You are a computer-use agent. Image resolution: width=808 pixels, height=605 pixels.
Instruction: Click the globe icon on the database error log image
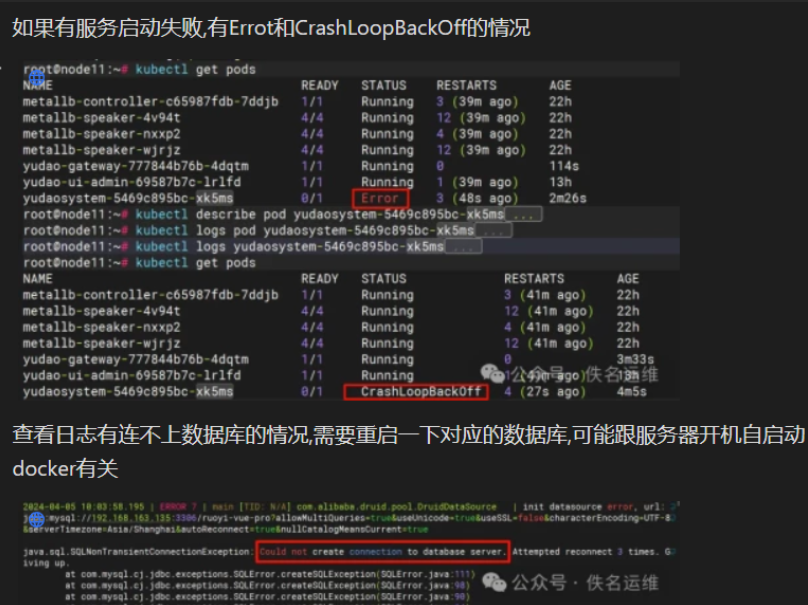click(36, 520)
